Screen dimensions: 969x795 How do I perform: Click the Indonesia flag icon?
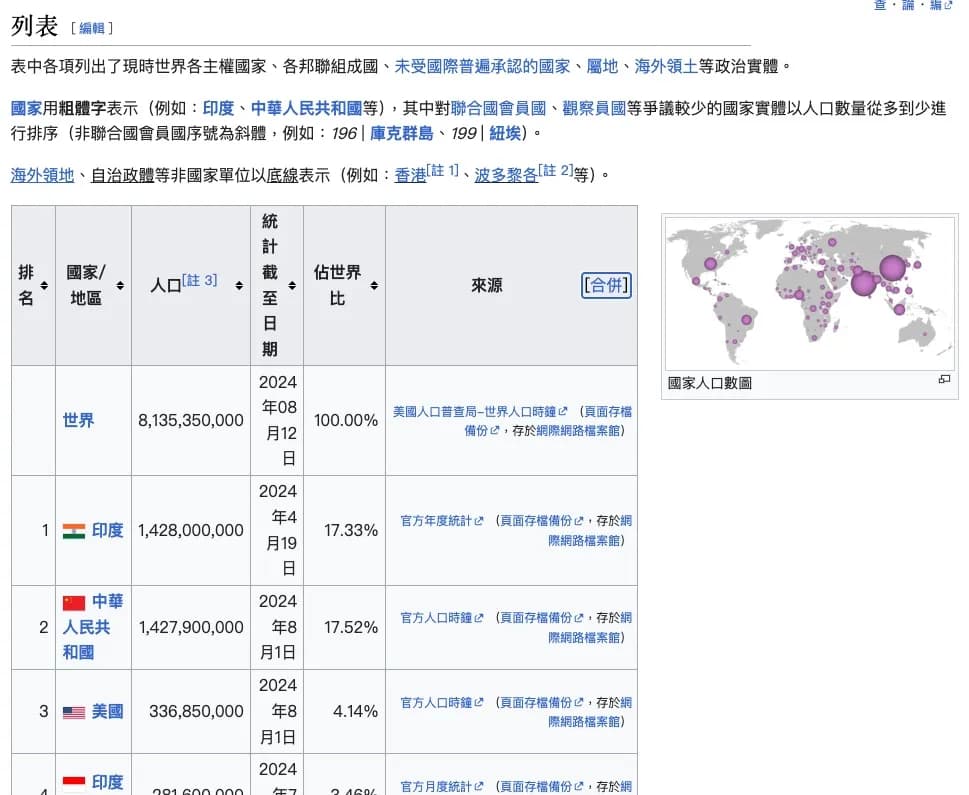(x=74, y=784)
